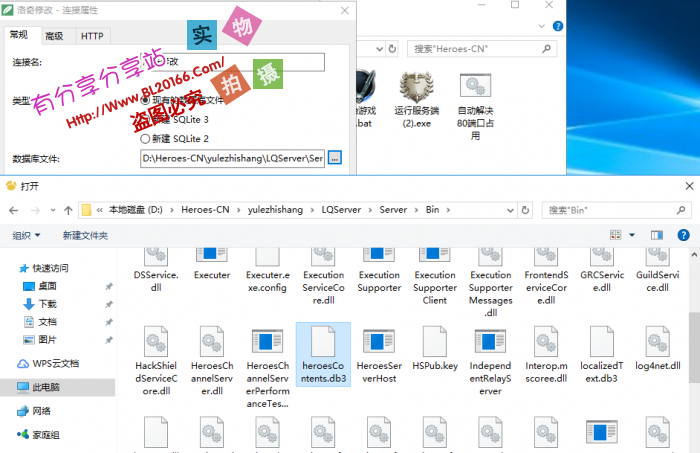Click Heroes-CN in the breadcrumb path
Image resolution: width=700 pixels, height=453 pixels.
click(x=205, y=210)
